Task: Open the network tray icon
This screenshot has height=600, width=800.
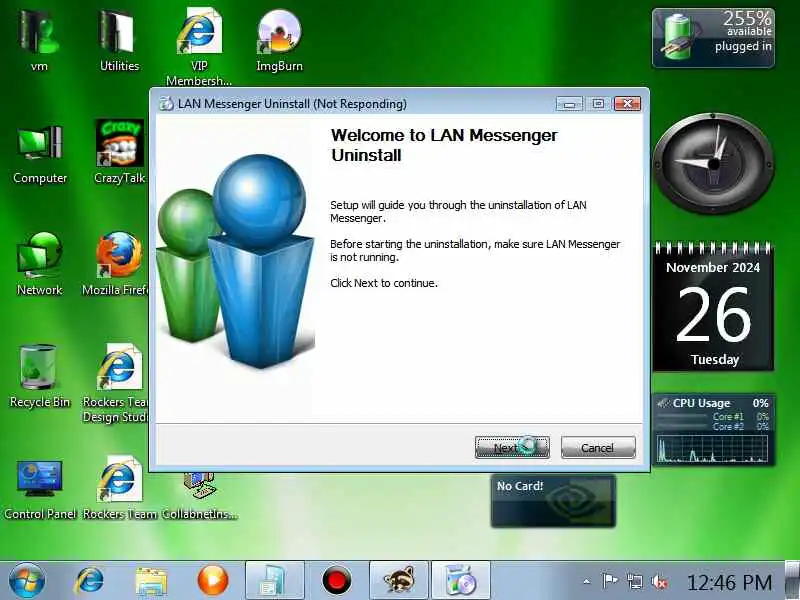Action: pos(635,581)
